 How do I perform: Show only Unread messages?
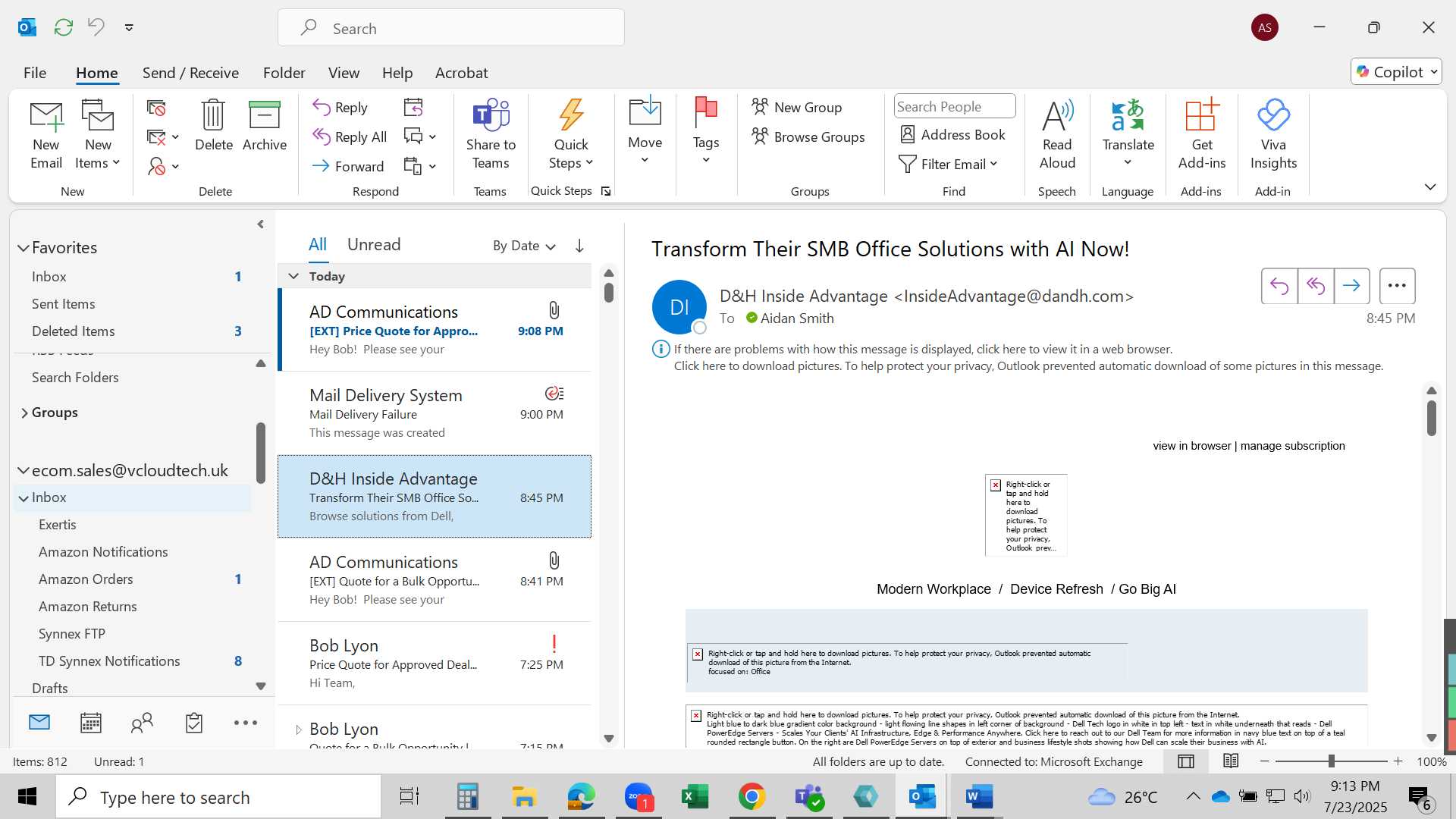coord(374,244)
